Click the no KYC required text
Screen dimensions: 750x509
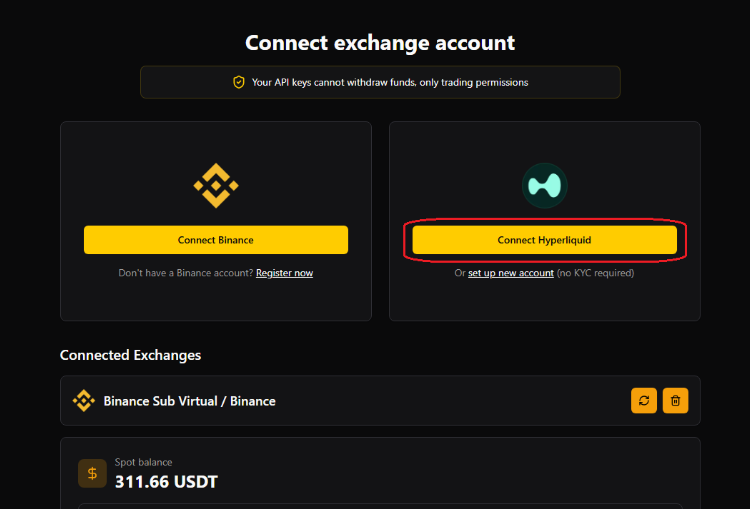[595, 273]
